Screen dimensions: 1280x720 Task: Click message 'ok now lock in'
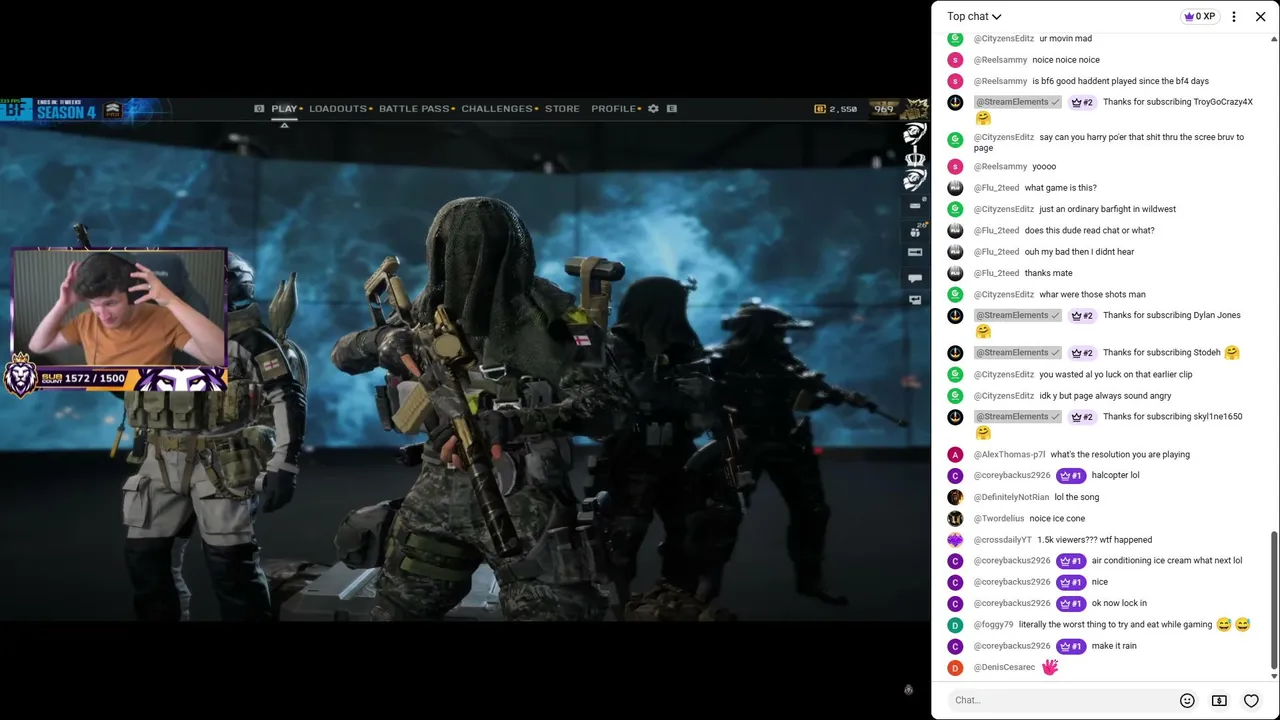(x=1119, y=603)
